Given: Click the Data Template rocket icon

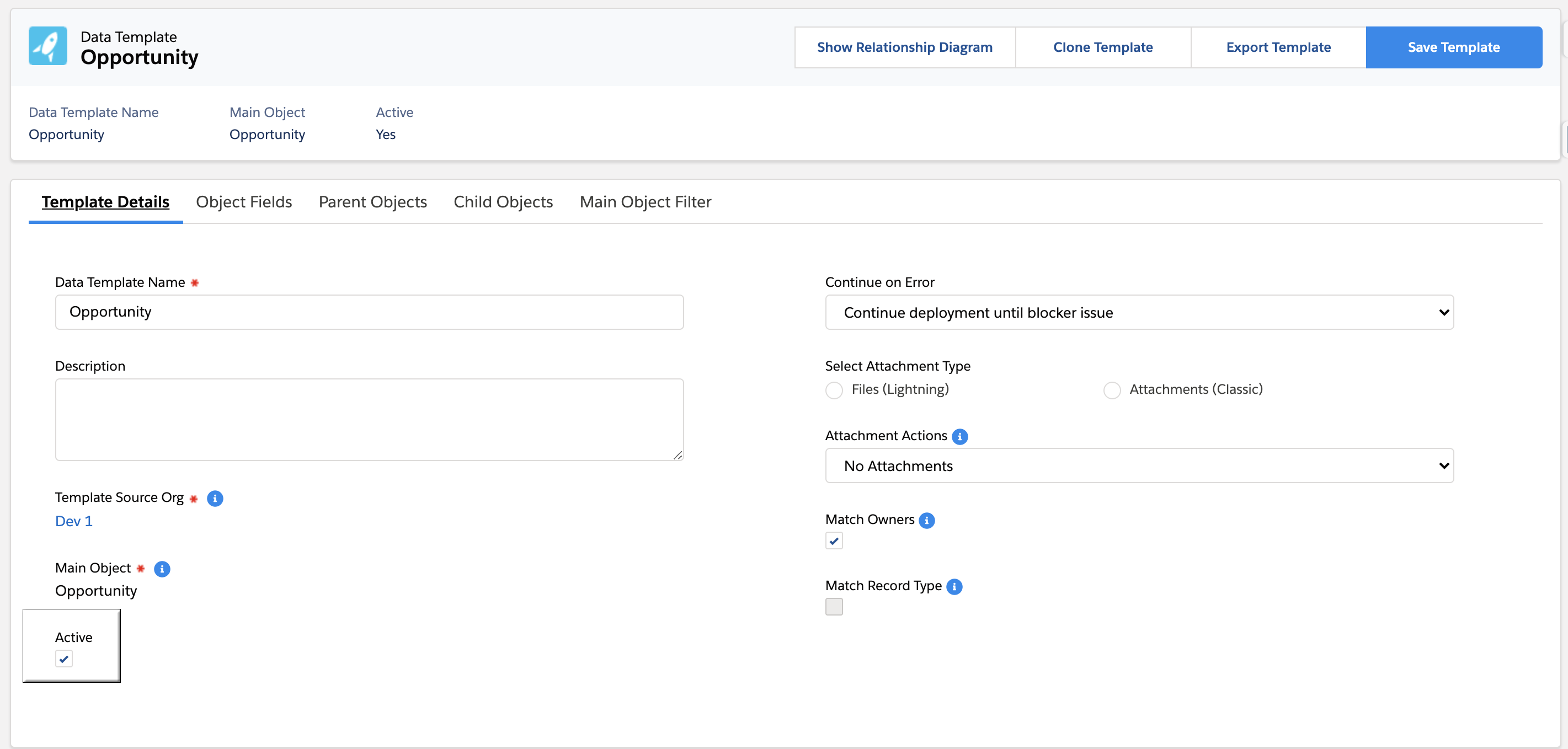Looking at the screenshot, I should 47,46.
